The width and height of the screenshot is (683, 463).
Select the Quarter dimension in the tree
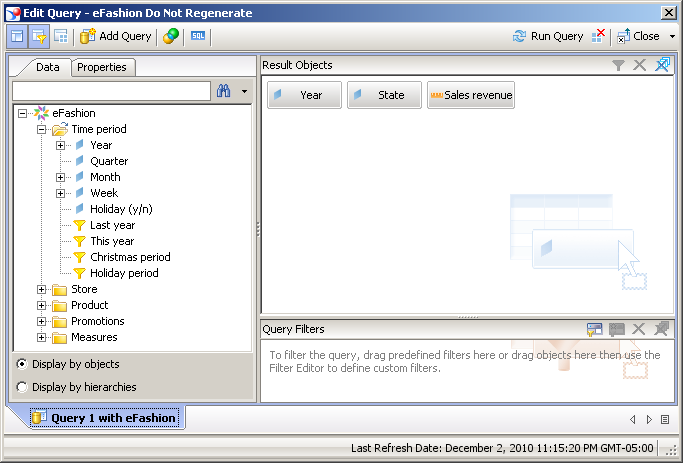coord(109,161)
